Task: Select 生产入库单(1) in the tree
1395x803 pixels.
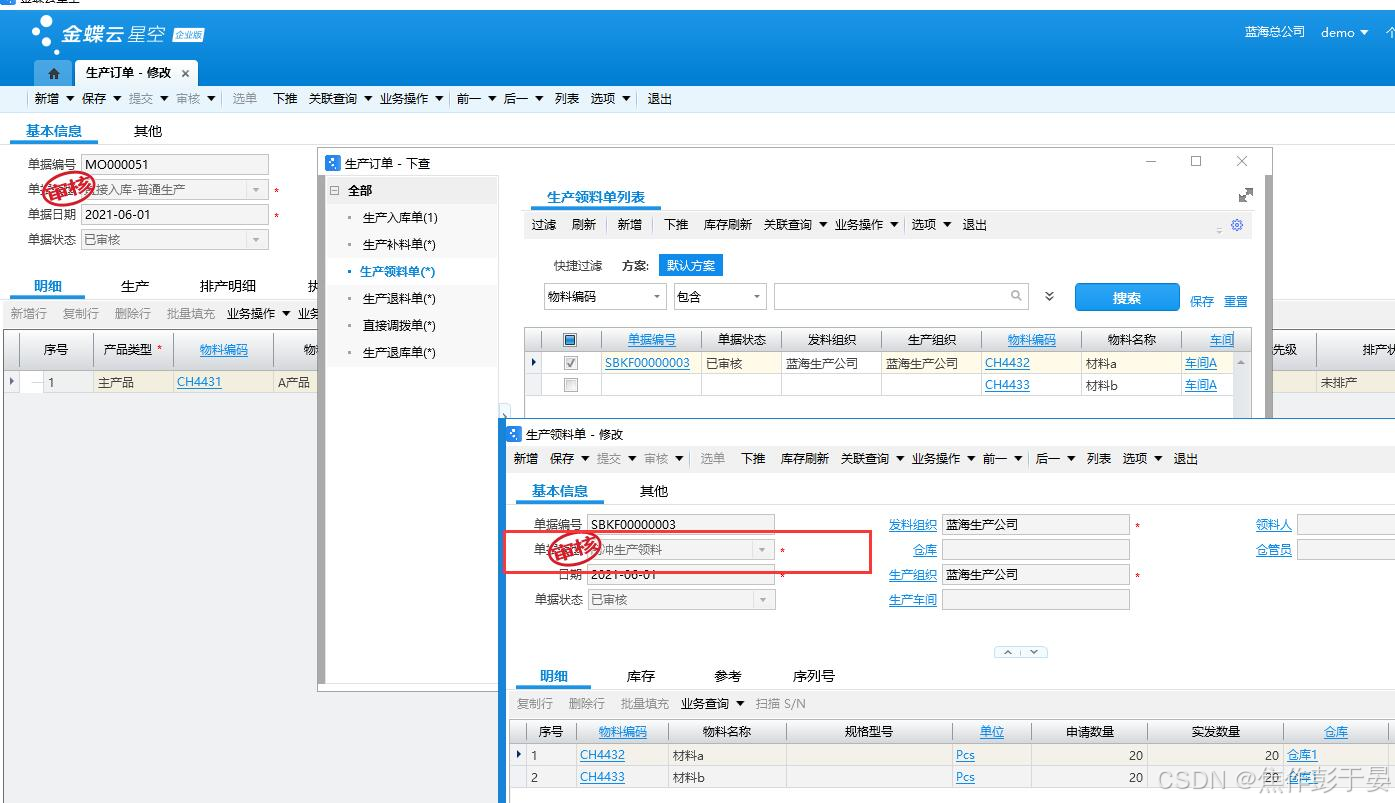Action: point(400,217)
